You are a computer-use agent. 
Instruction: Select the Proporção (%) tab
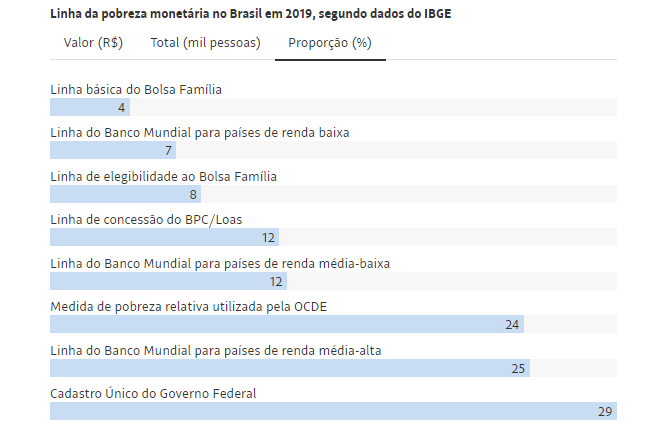pos(329,43)
